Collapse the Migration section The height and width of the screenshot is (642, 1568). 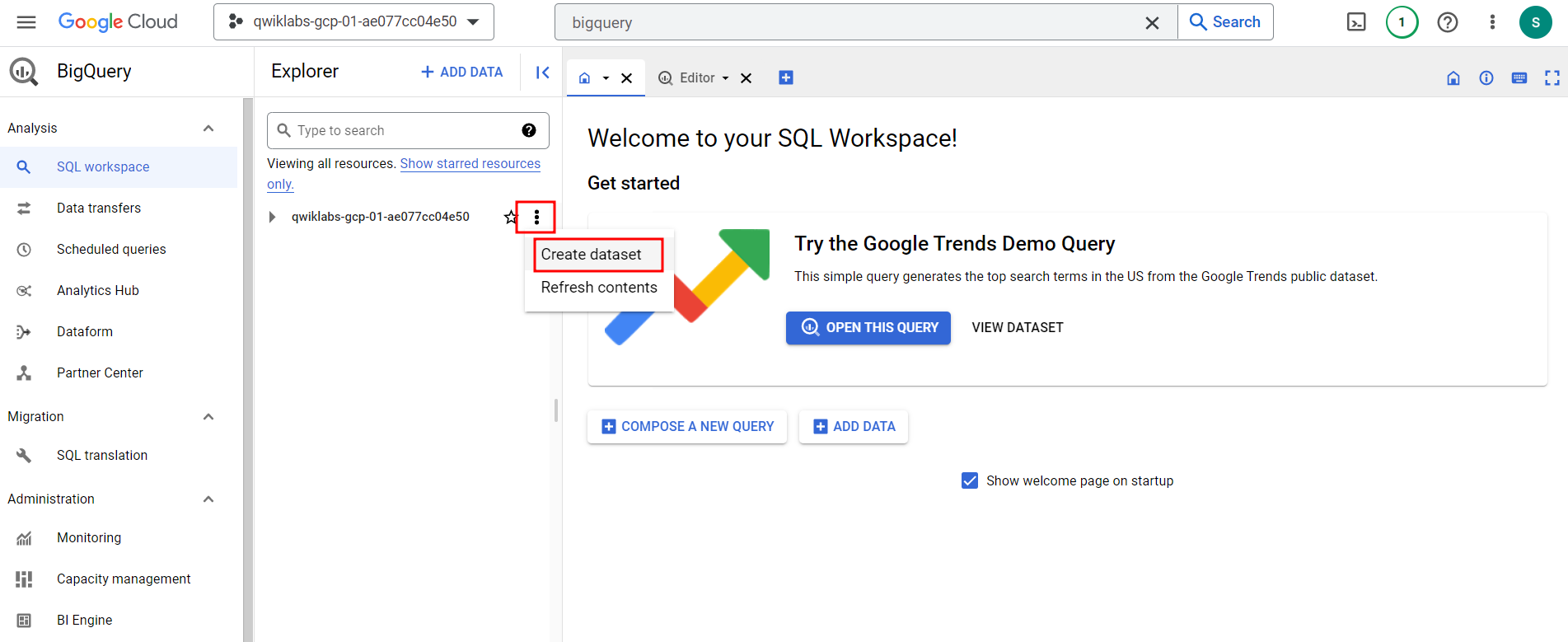[208, 416]
